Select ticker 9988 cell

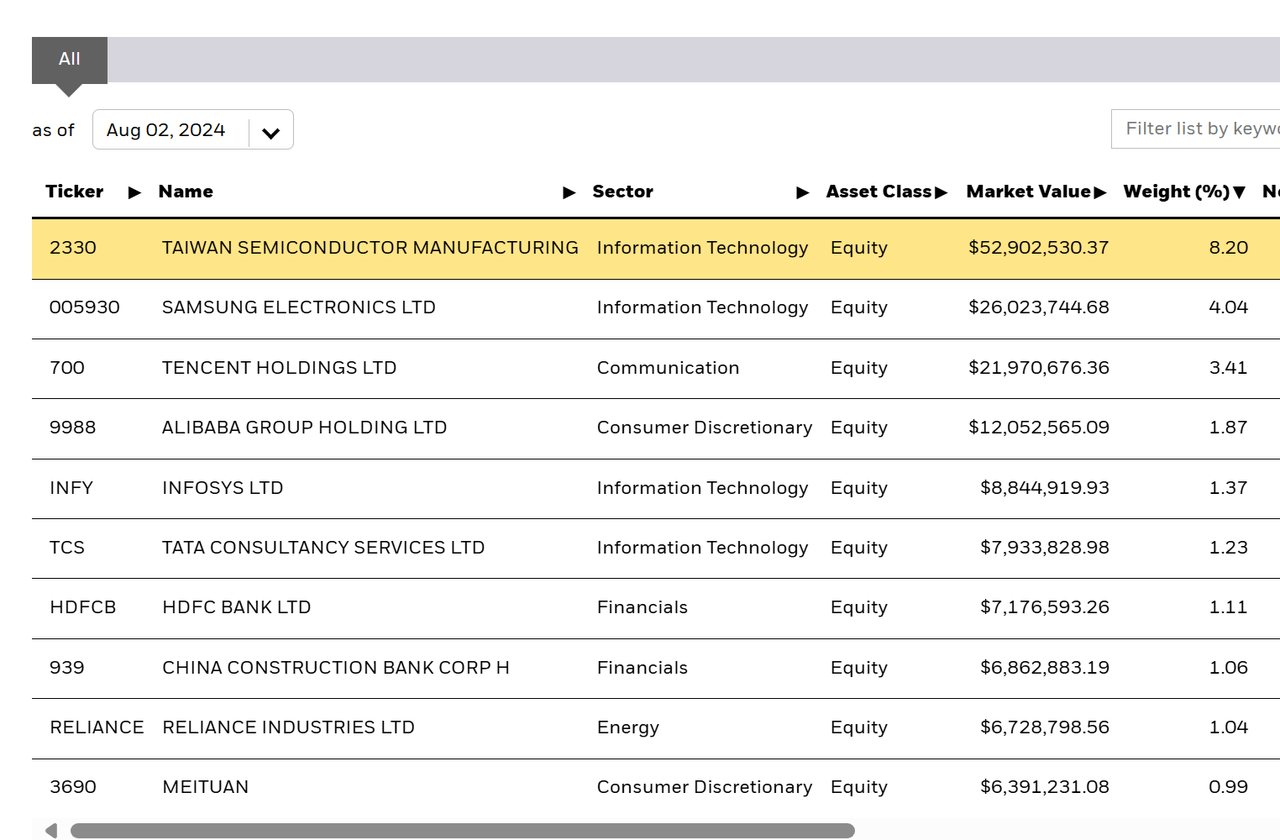[x=73, y=427]
